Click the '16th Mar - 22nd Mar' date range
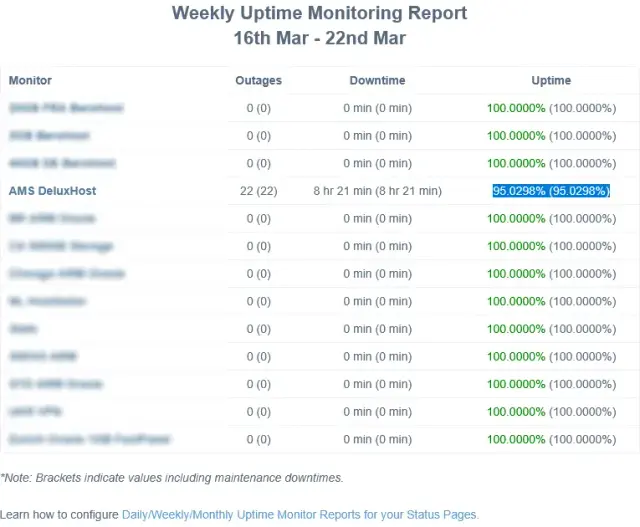 [320, 38]
